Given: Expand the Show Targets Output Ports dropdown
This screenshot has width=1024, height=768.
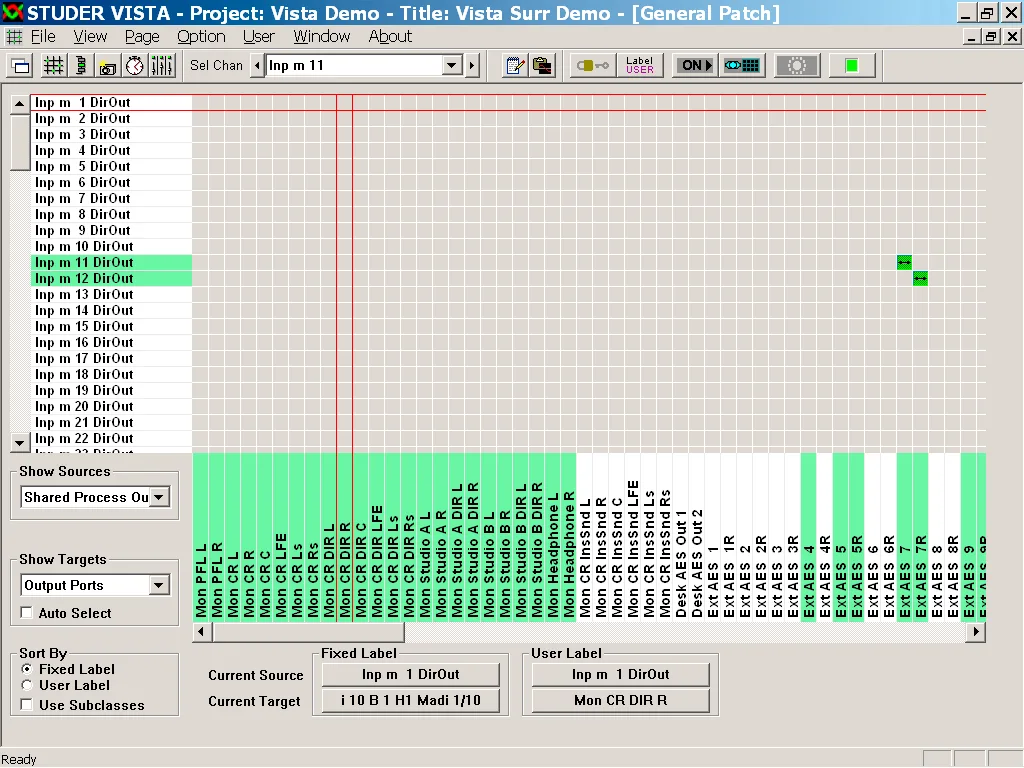Looking at the screenshot, I should [x=159, y=586].
